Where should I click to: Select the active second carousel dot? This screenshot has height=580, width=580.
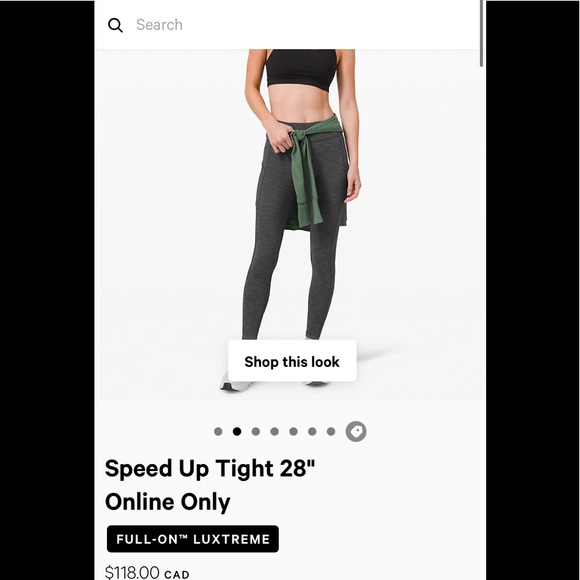237,431
